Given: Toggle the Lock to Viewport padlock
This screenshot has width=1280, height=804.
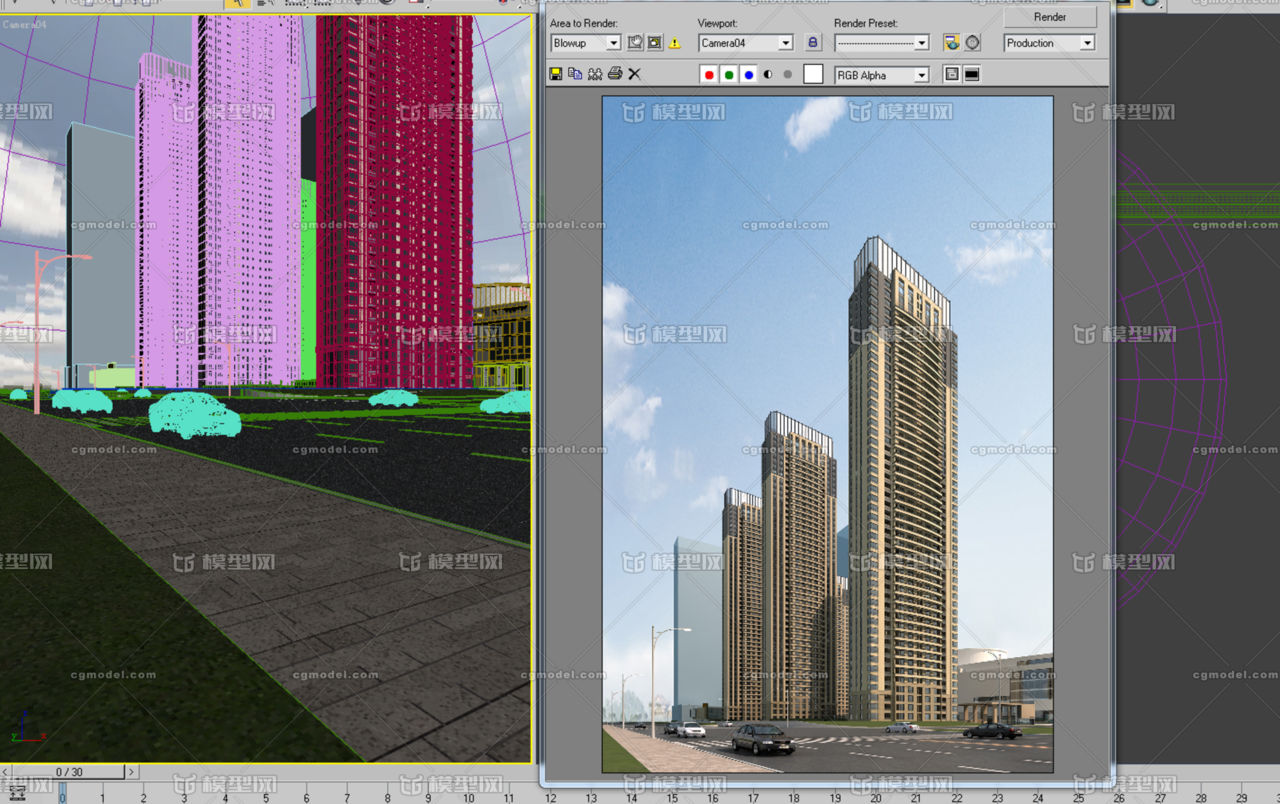Looking at the screenshot, I should 813,43.
